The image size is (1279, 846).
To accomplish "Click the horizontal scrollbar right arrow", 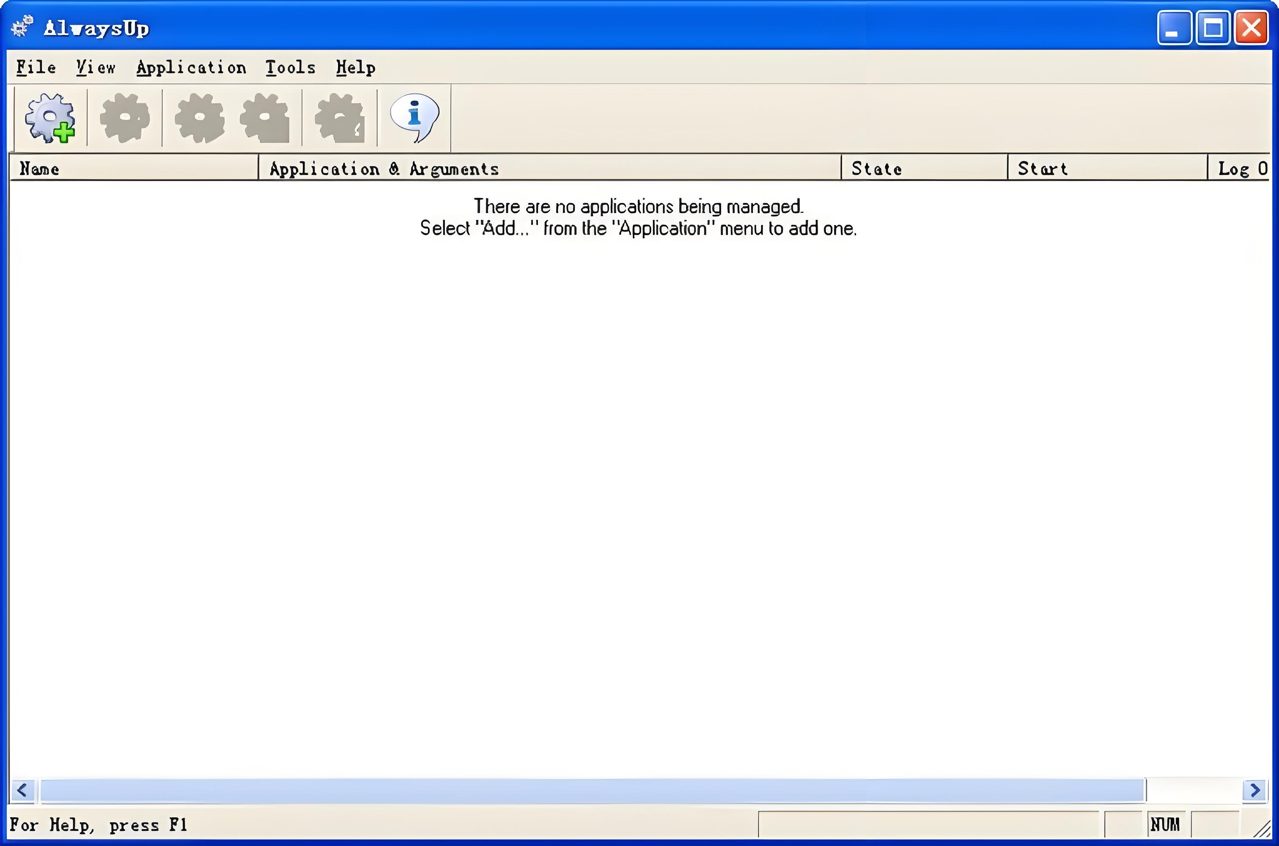I will [1255, 790].
